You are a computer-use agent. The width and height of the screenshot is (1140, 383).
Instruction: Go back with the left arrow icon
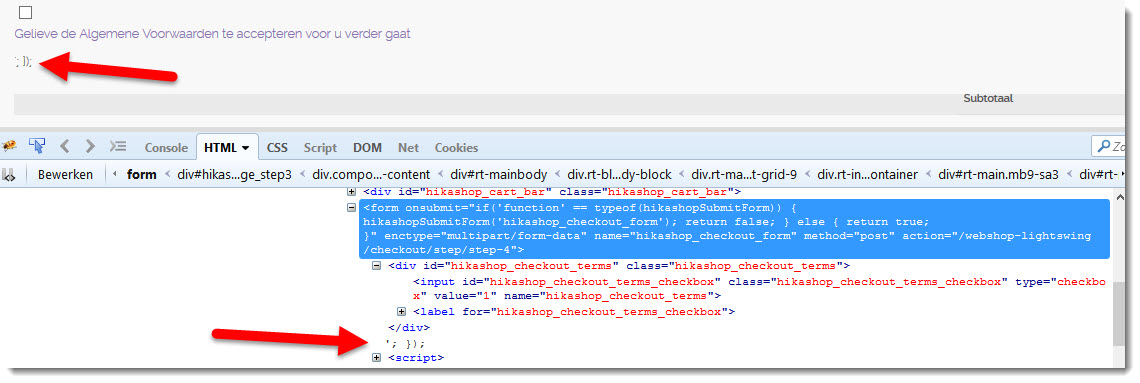tap(65, 147)
